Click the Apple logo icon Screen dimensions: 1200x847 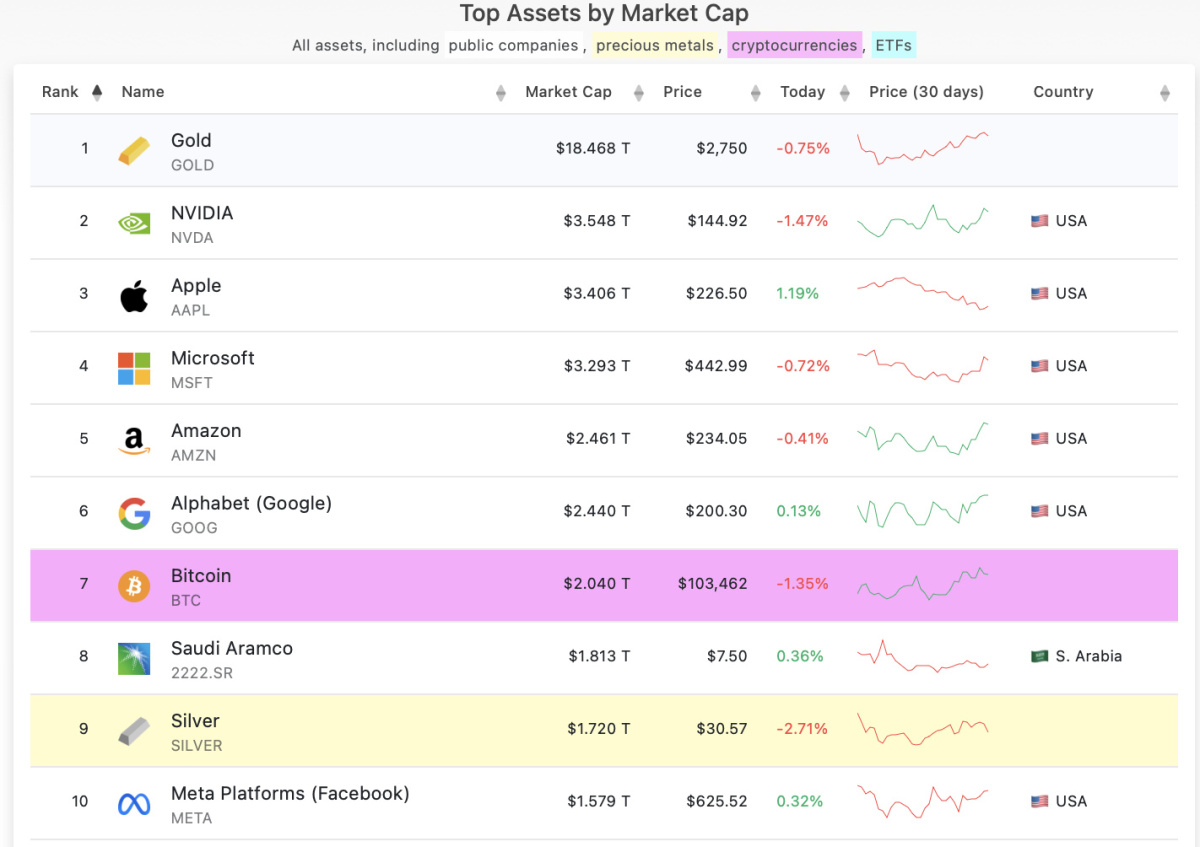(134, 296)
